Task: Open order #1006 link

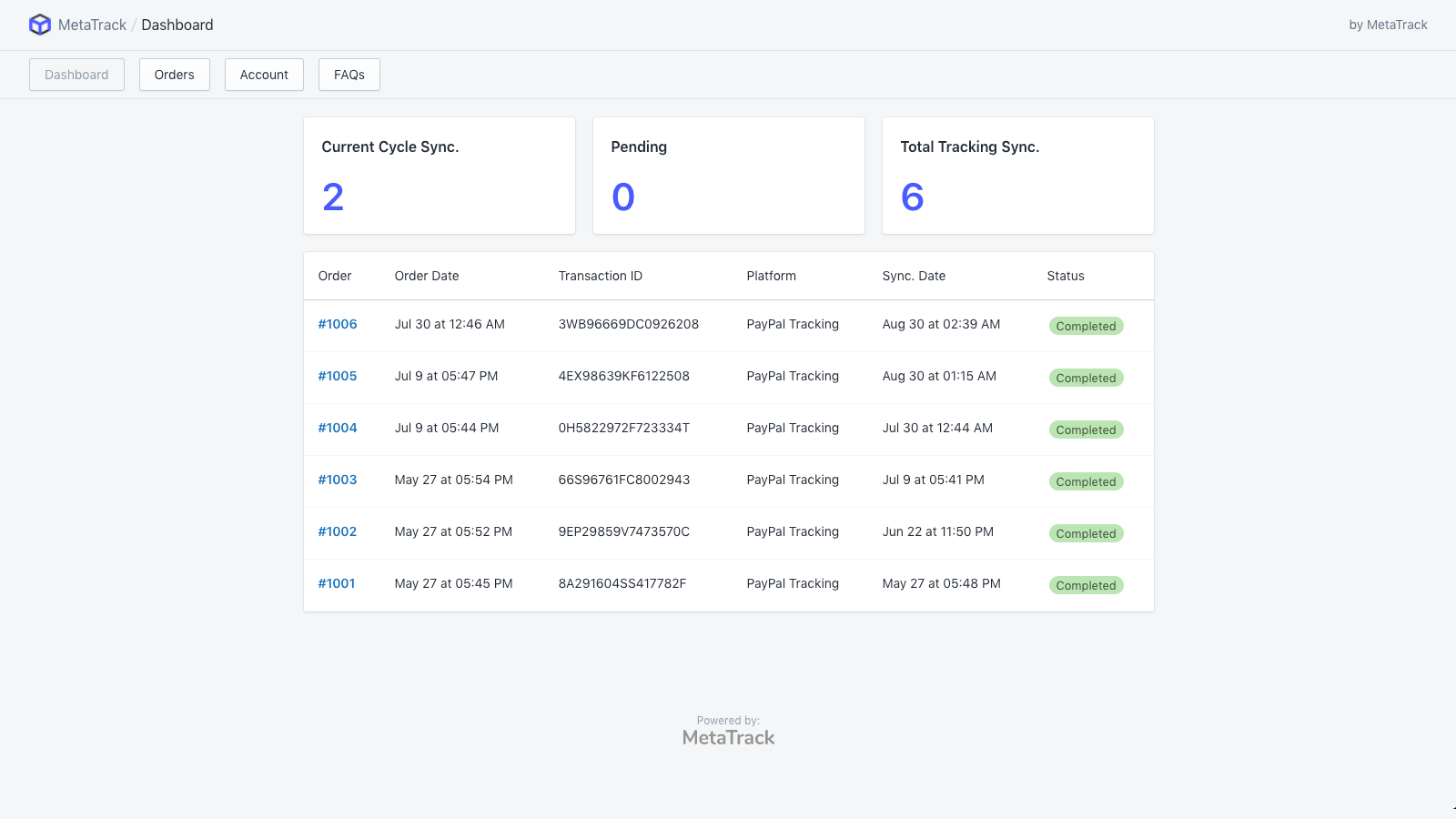Action: (x=337, y=324)
